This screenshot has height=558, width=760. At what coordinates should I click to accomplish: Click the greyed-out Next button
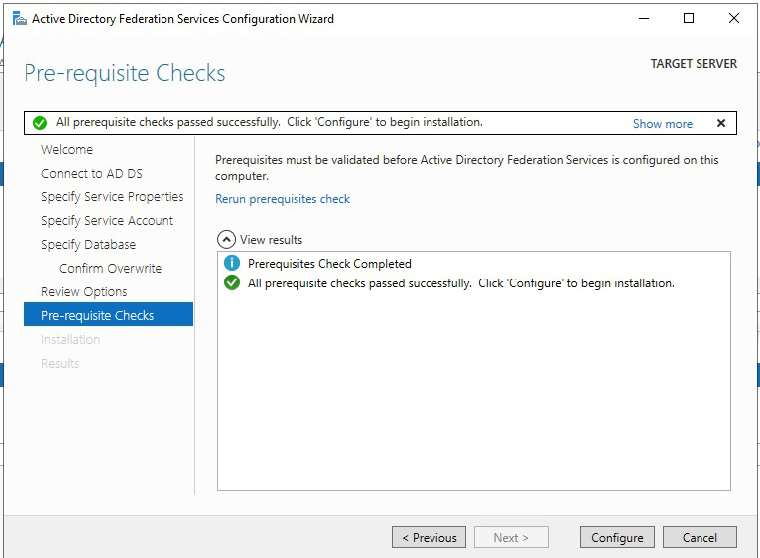pos(511,537)
